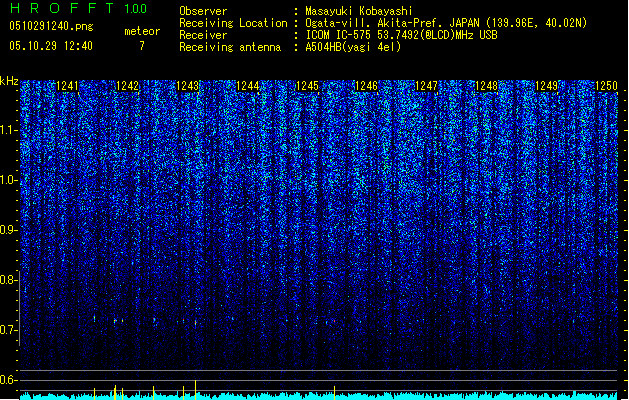The image size is (629, 400).
Task: Click the Receiving Location field label
Action: point(233,23)
